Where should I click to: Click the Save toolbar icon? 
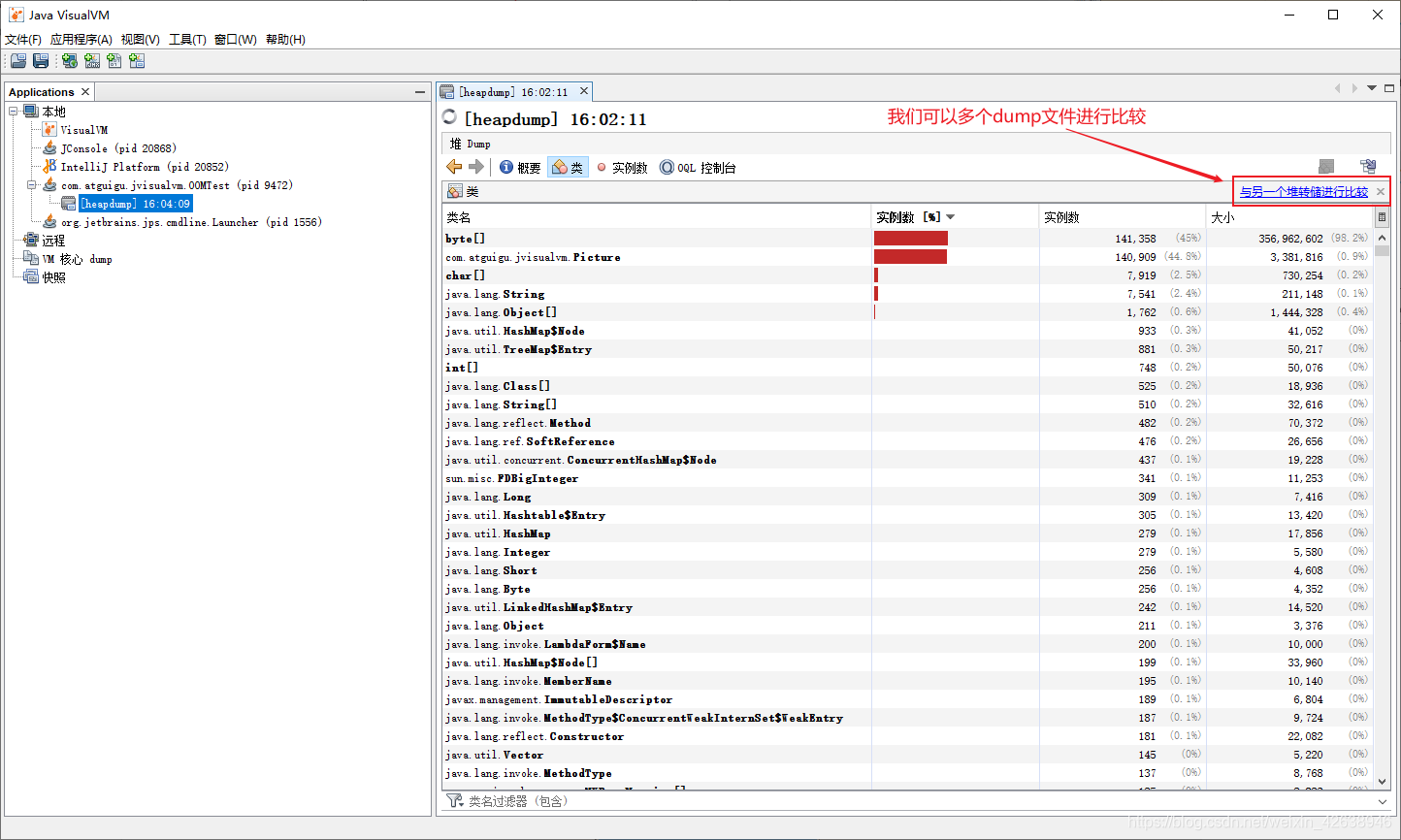pyautogui.click(x=41, y=60)
